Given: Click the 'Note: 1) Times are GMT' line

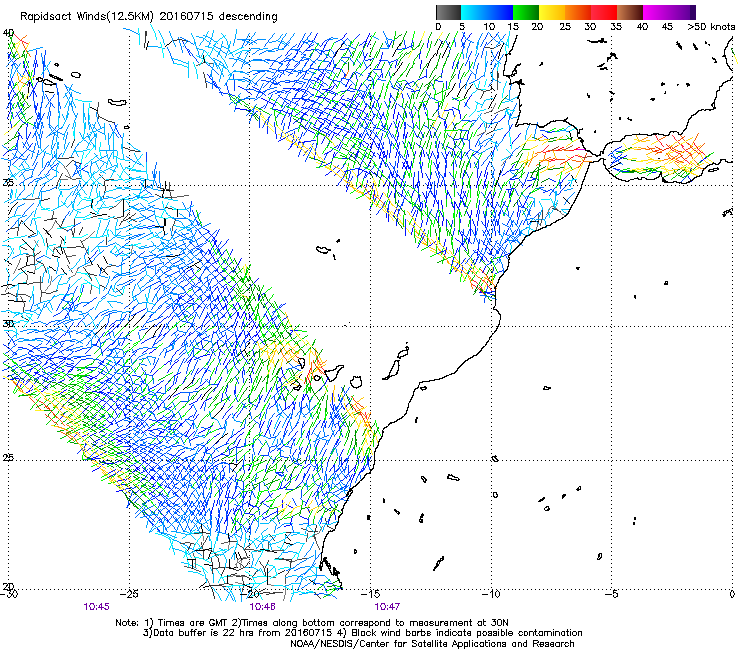Looking at the screenshot, I should coord(312,623).
